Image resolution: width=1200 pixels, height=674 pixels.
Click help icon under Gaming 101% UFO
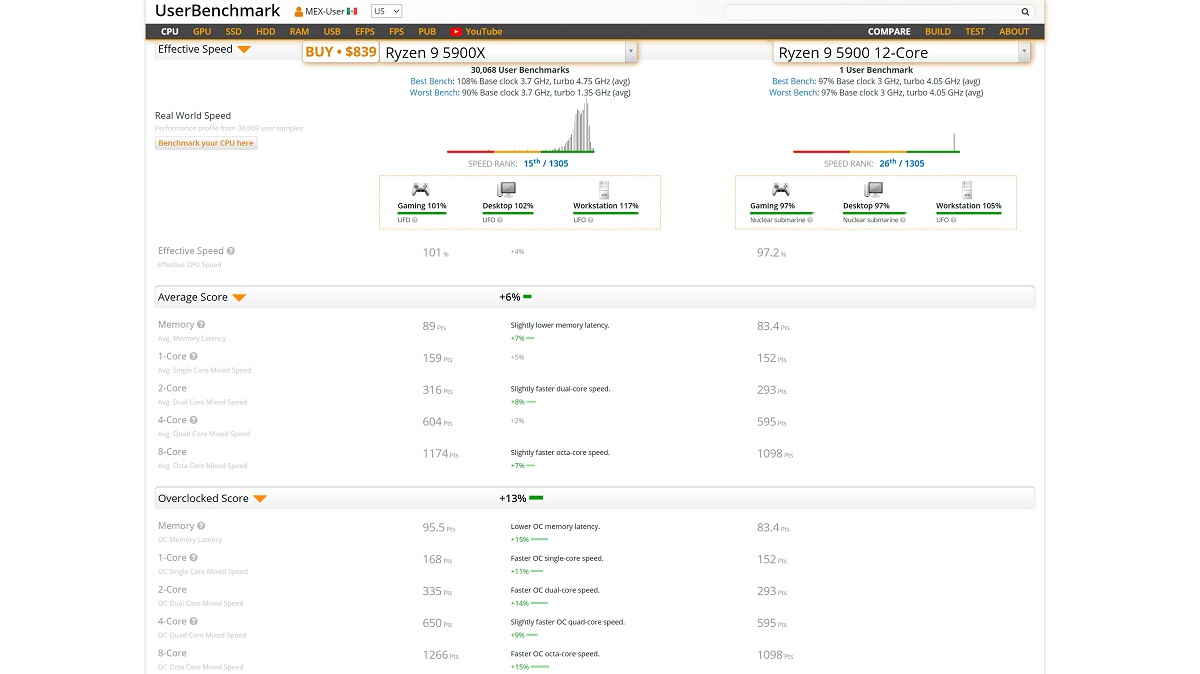click(415, 220)
